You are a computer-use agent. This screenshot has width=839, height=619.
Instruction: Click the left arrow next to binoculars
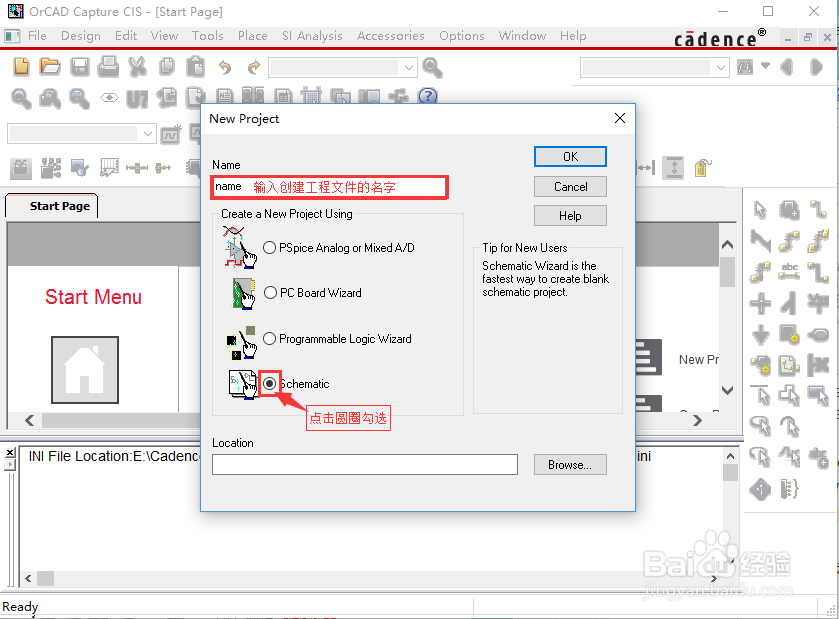click(x=786, y=67)
